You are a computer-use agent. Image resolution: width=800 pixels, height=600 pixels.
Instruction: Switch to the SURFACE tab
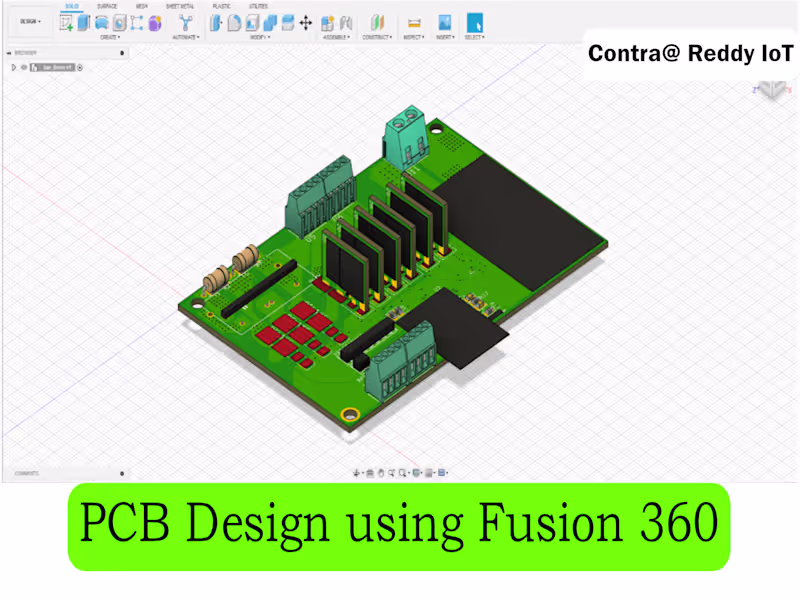click(106, 6)
